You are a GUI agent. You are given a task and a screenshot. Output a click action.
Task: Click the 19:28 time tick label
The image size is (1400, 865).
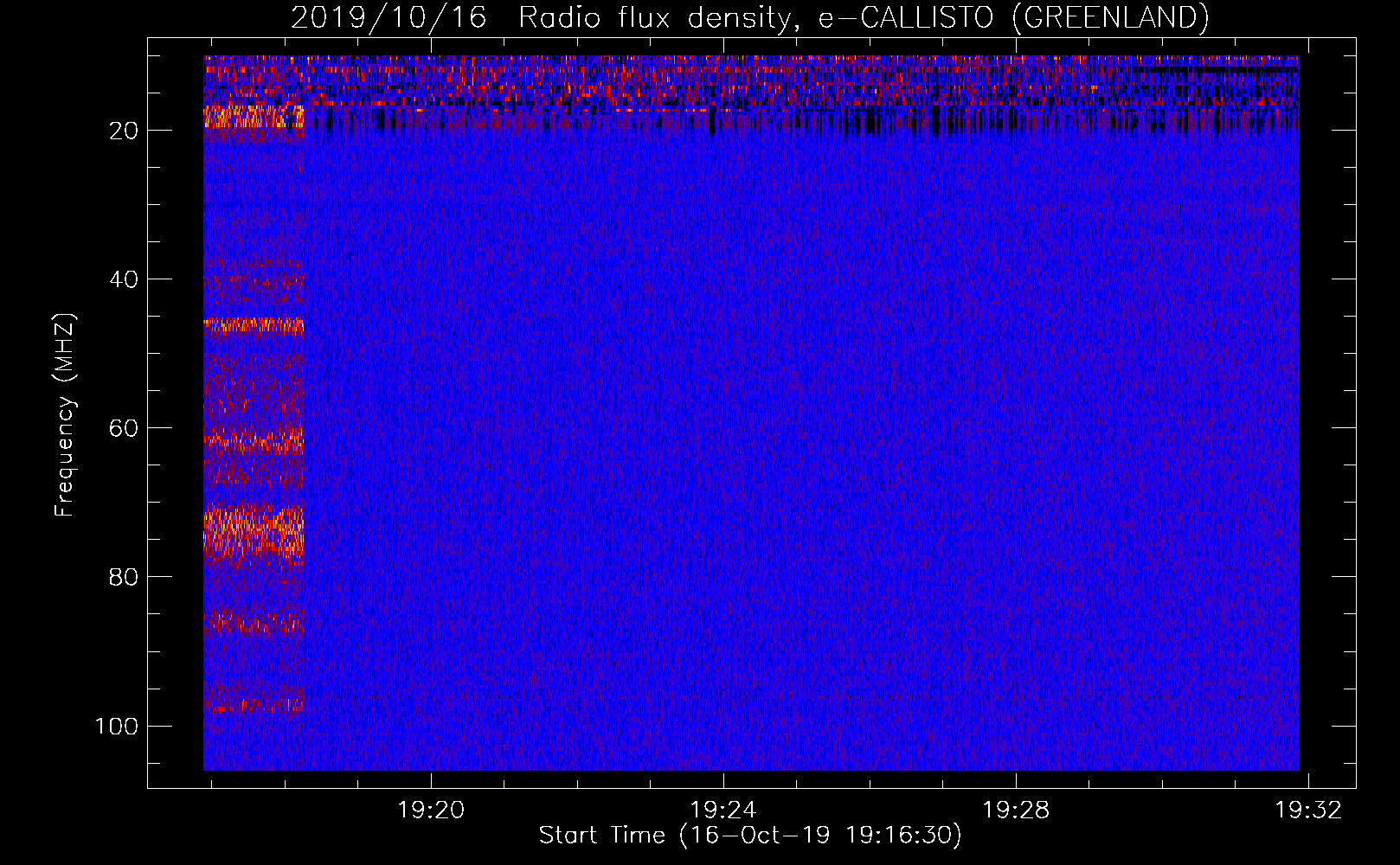pyautogui.click(x=1016, y=811)
